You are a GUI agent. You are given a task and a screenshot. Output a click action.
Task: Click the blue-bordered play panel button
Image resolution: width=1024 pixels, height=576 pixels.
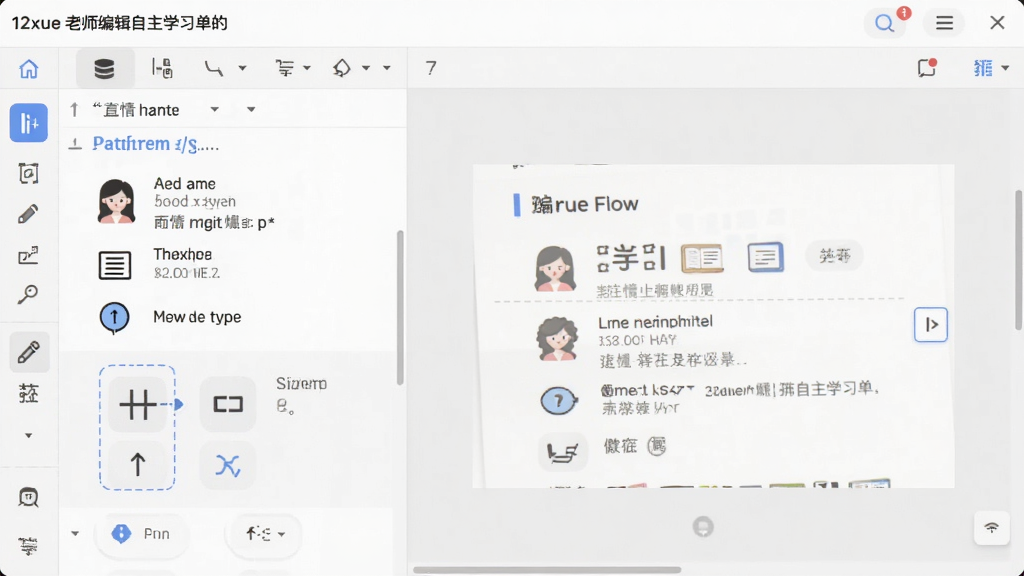click(x=931, y=325)
